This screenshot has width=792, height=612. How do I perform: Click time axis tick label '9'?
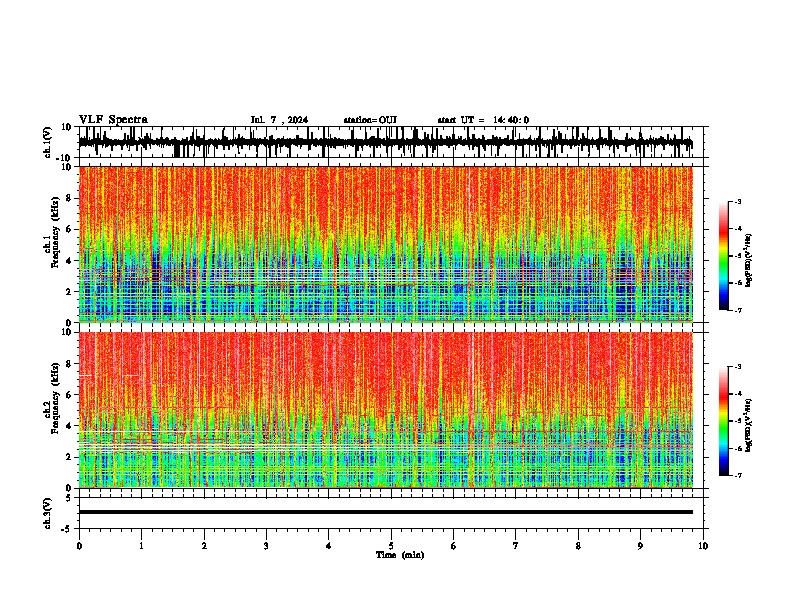[640, 546]
